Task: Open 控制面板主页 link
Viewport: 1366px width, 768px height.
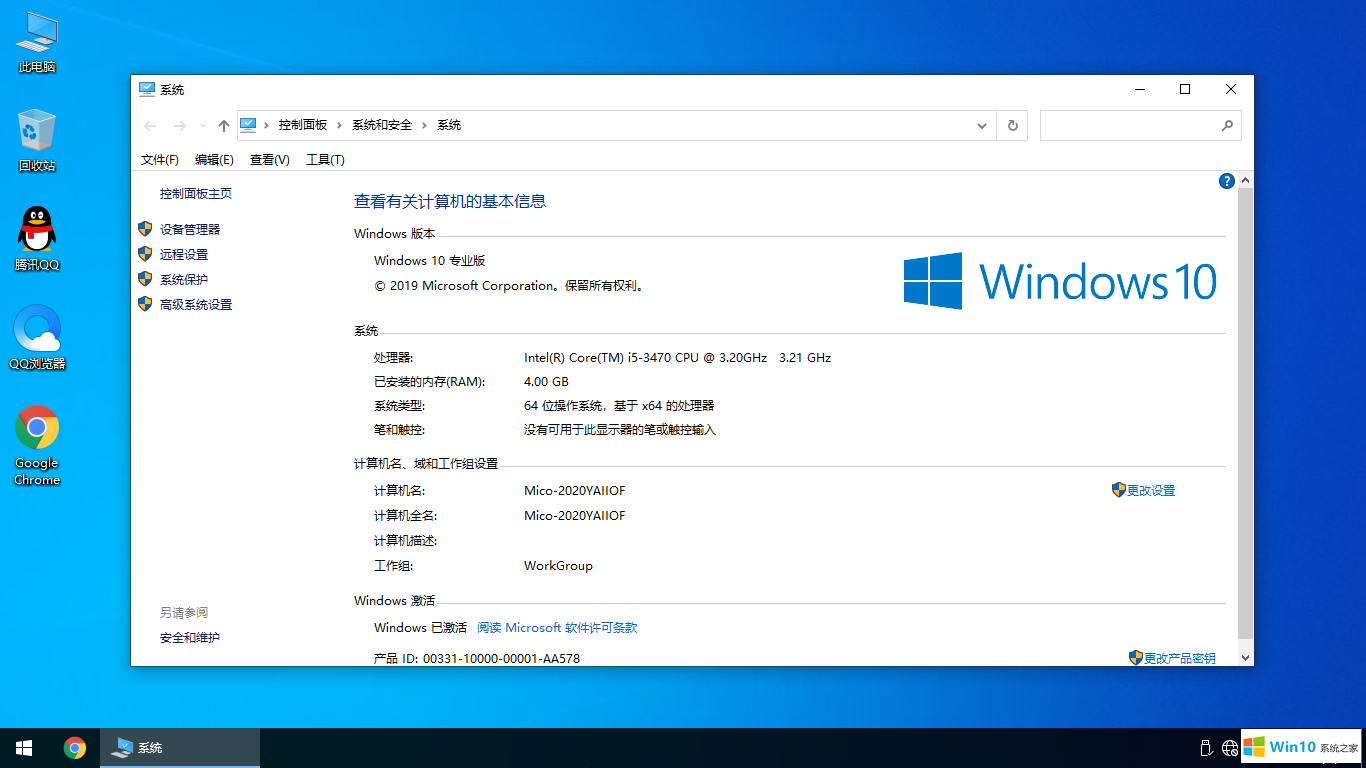Action: click(196, 194)
